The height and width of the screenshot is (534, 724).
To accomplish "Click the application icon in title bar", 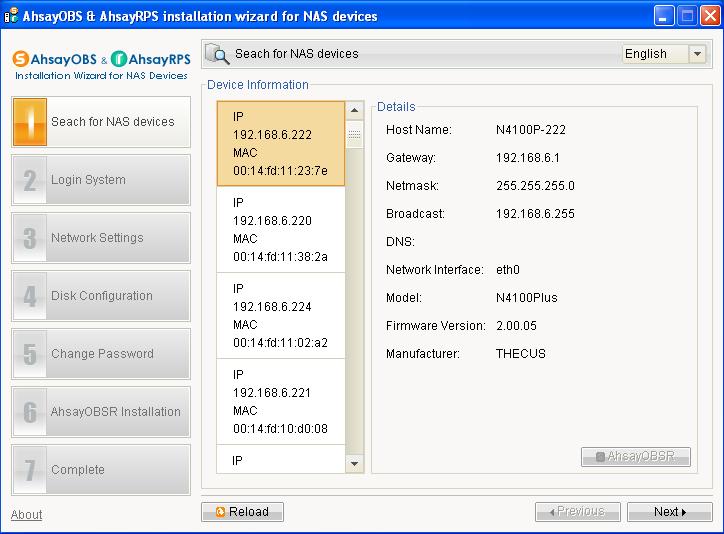I will point(11,16).
